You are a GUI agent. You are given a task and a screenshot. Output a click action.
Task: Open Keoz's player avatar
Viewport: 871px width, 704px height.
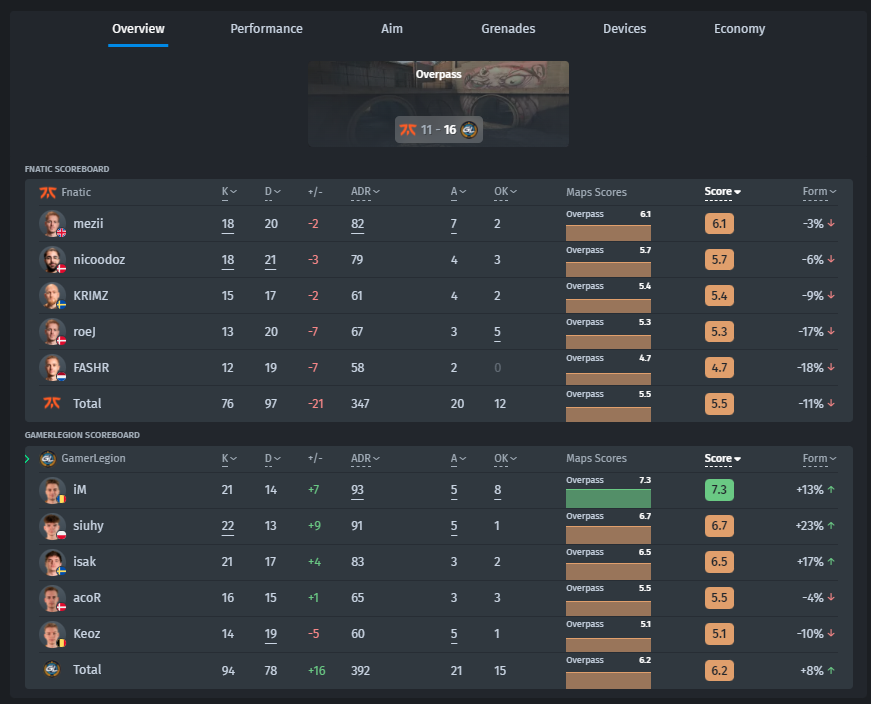52,635
